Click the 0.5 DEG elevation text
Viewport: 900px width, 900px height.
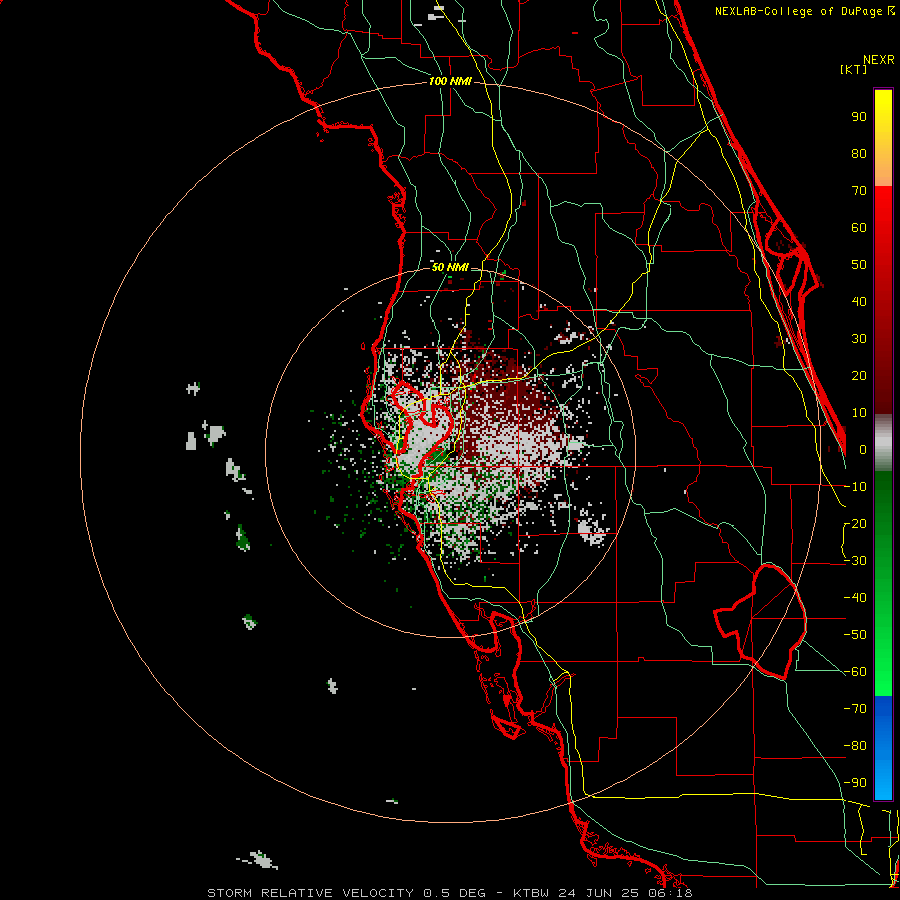454,893
